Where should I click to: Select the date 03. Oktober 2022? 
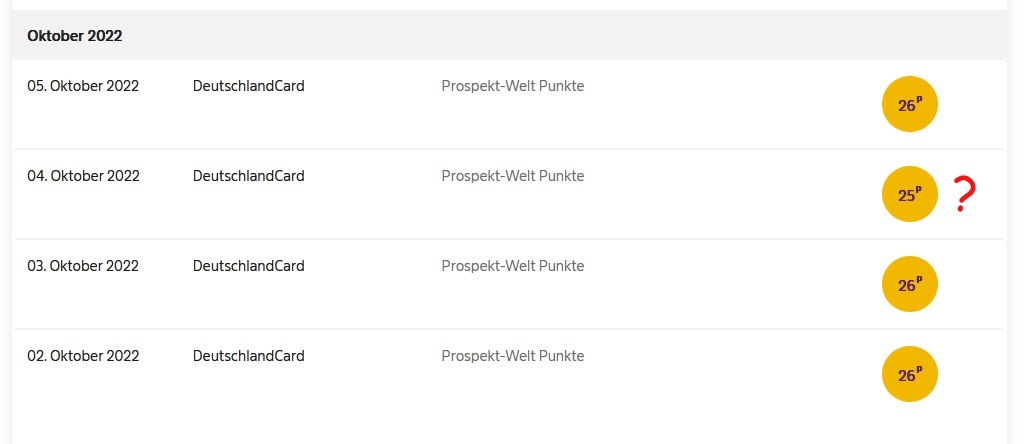pyautogui.click(x=83, y=266)
